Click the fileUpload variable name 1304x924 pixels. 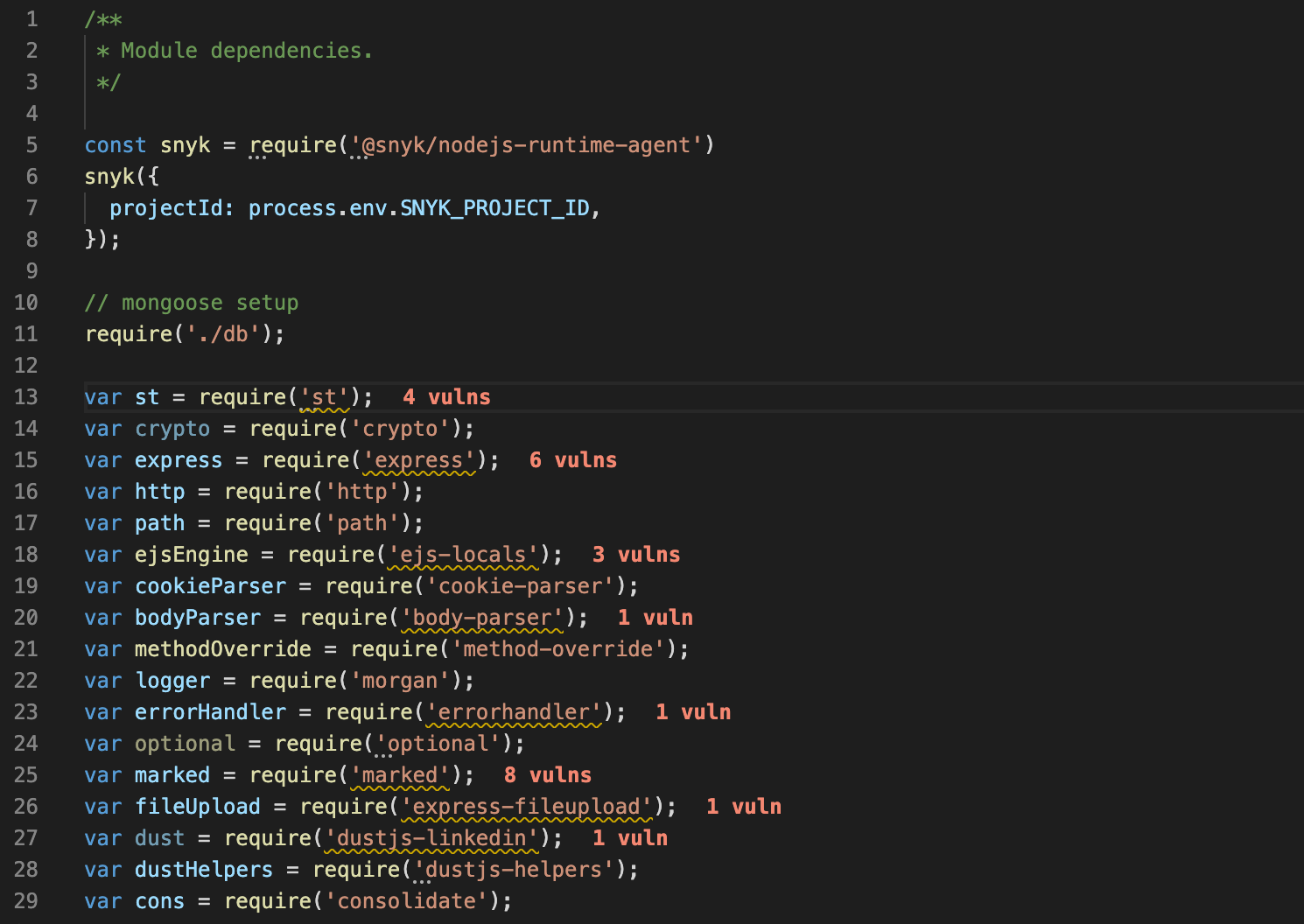[x=198, y=807]
